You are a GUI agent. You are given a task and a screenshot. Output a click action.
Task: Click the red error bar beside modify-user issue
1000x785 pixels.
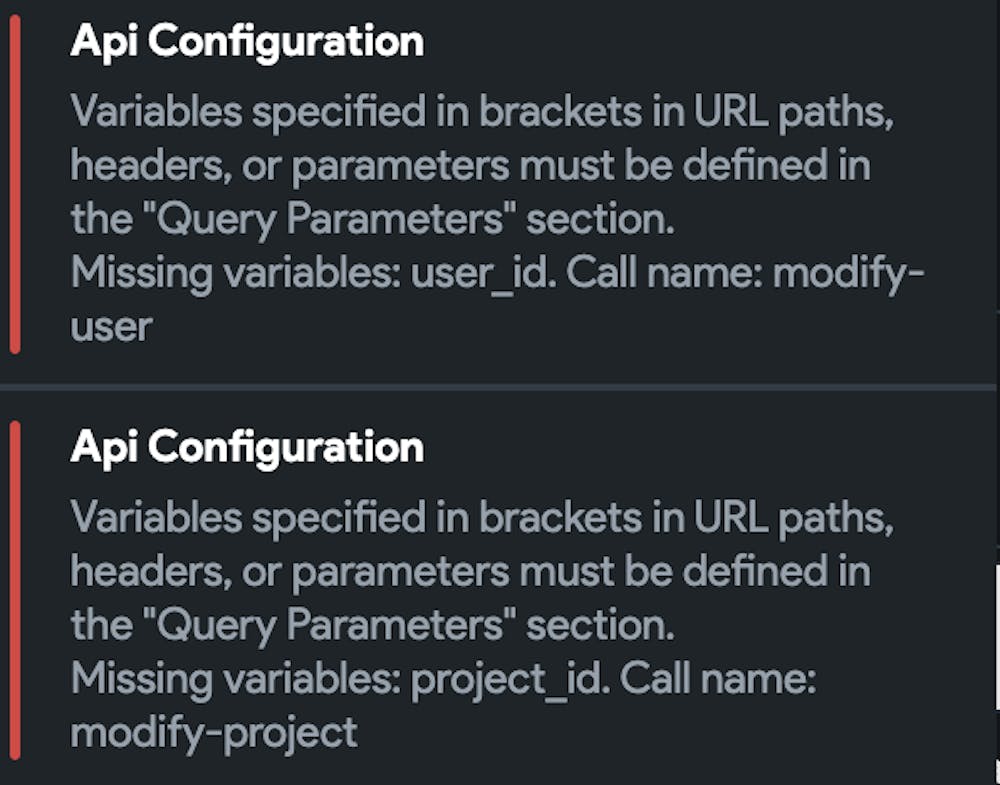click(14, 185)
